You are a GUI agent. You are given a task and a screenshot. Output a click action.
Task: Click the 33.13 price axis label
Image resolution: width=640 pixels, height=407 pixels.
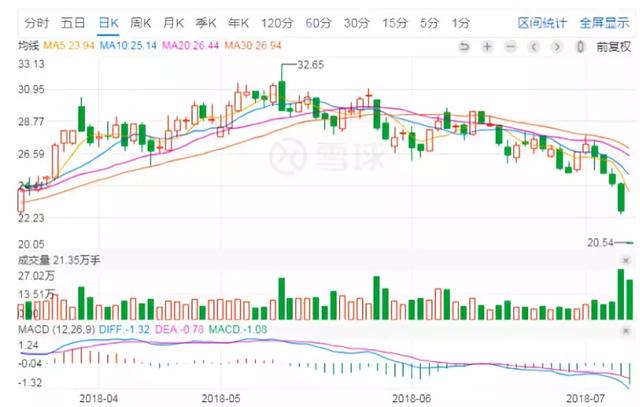[x=31, y=64]
